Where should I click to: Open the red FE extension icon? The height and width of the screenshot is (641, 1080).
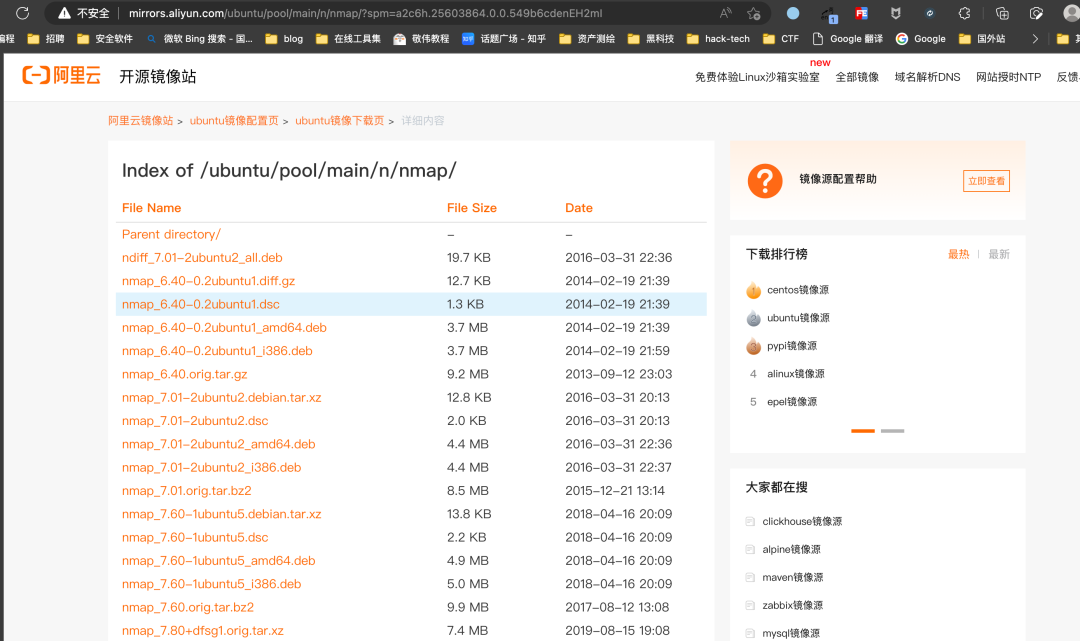[x=861, y=13]
